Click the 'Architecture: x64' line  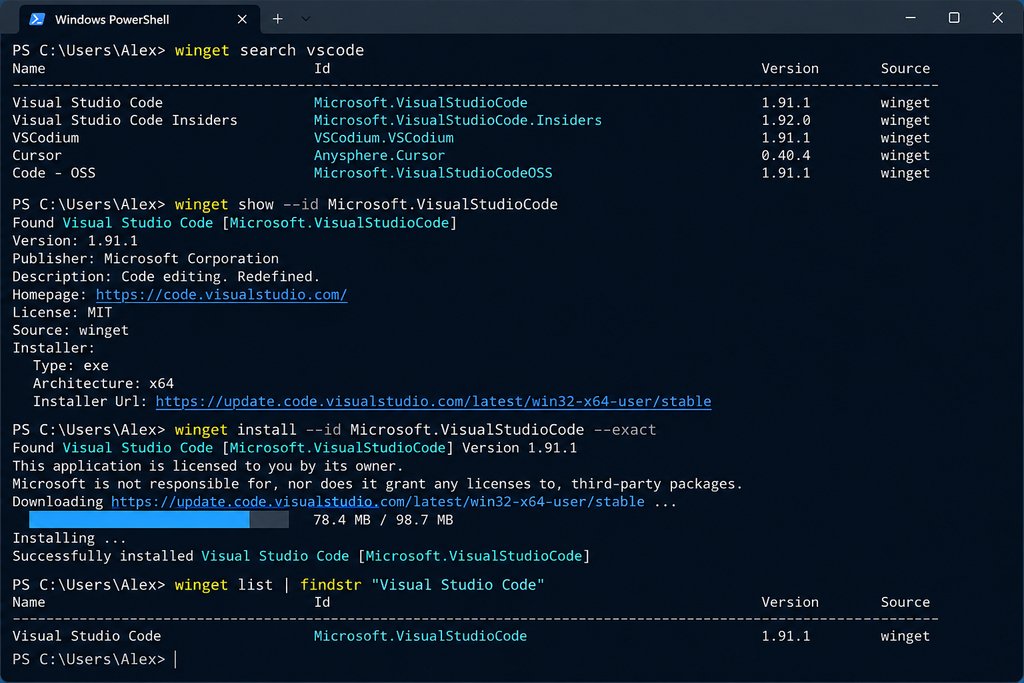103,383
